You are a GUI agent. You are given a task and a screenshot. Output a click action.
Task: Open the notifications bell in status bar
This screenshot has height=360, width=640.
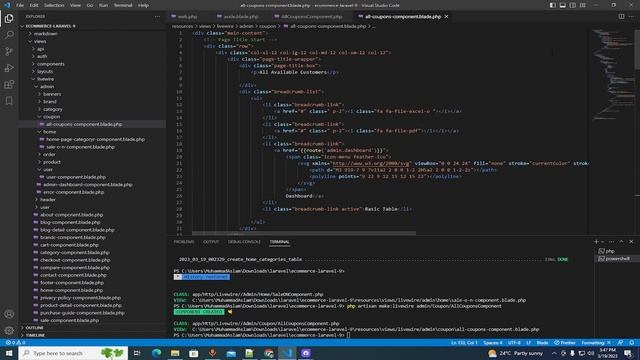[632, 342]
